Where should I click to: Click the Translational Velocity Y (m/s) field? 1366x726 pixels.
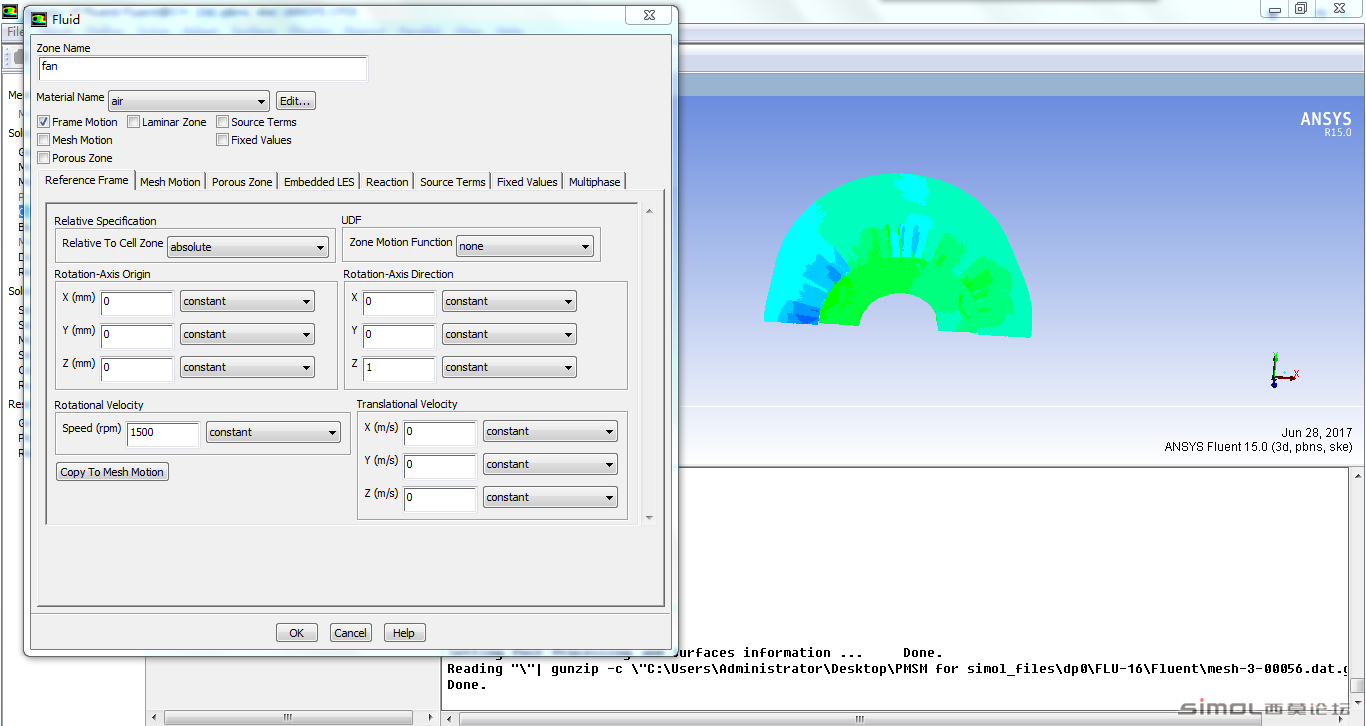click(440, 466)
